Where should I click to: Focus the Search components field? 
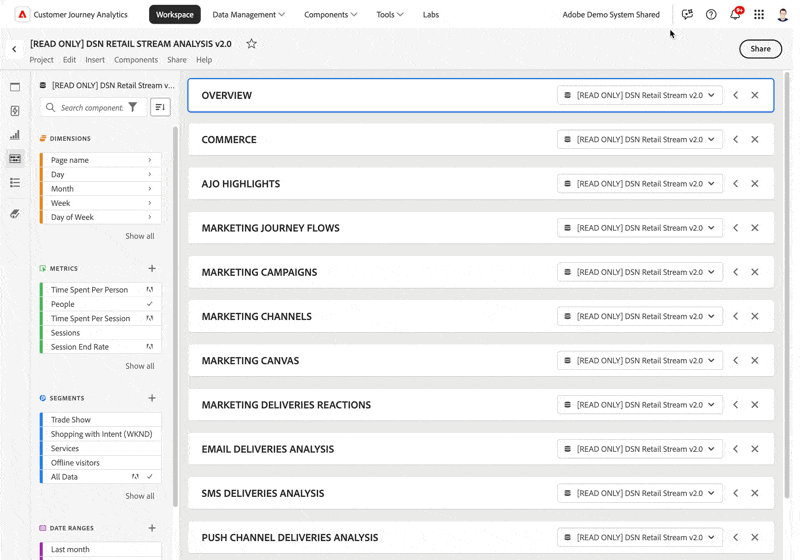(x=91, y=108)
